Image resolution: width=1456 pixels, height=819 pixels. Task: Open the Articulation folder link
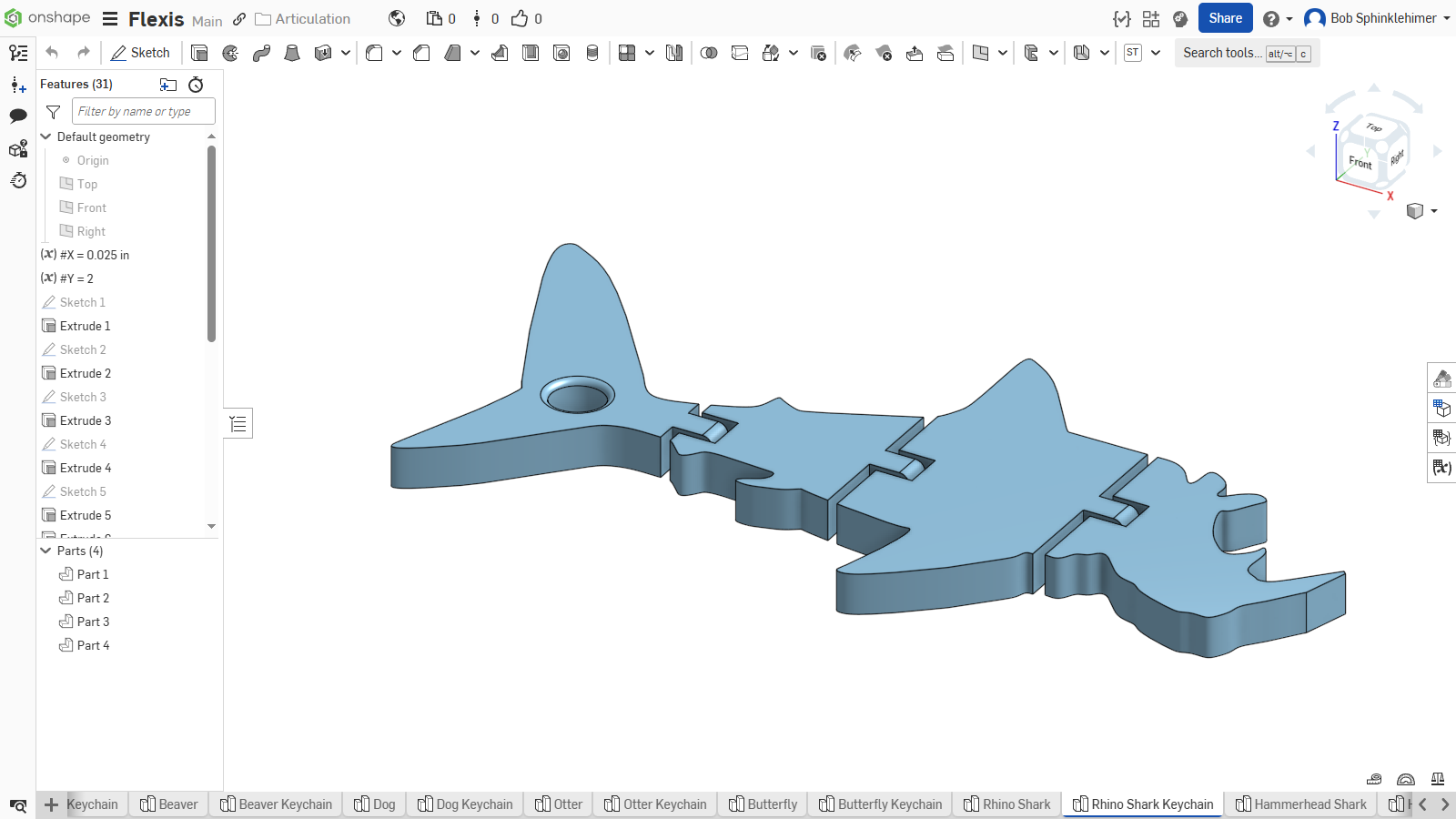pos(302,19)
